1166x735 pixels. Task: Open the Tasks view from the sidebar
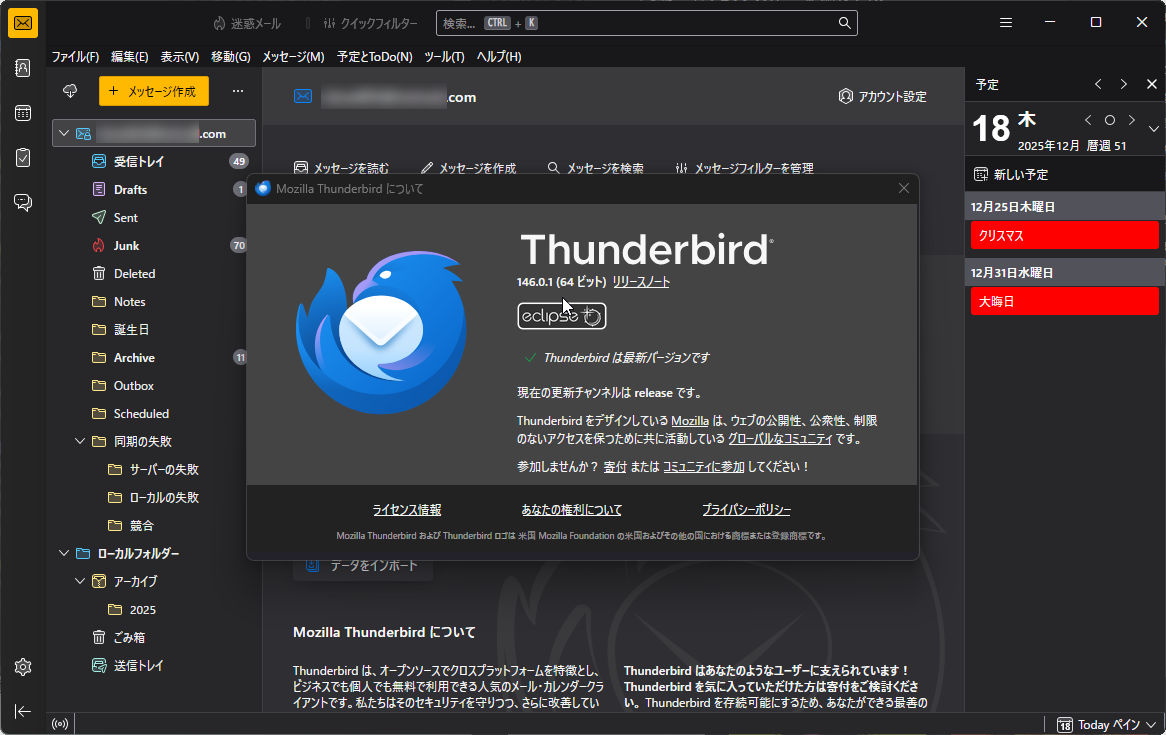click(22, 157)
